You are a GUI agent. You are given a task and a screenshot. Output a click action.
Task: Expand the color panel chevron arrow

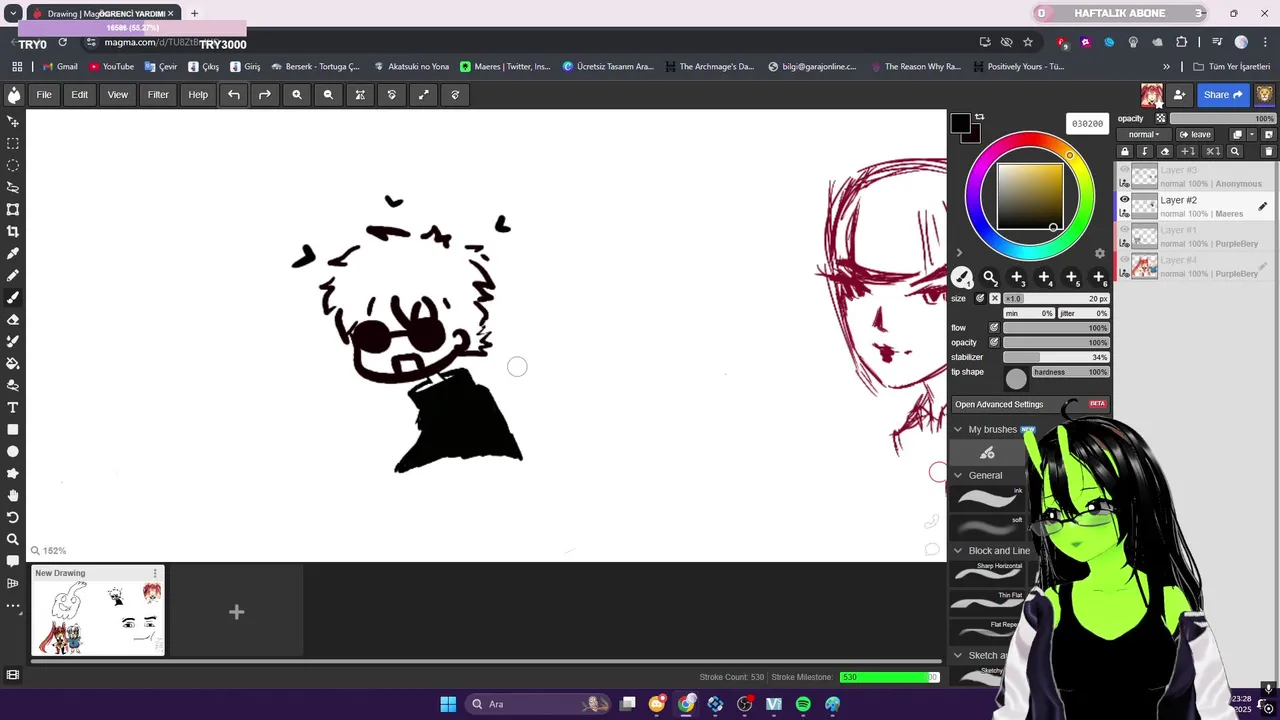tap(960, 253)
